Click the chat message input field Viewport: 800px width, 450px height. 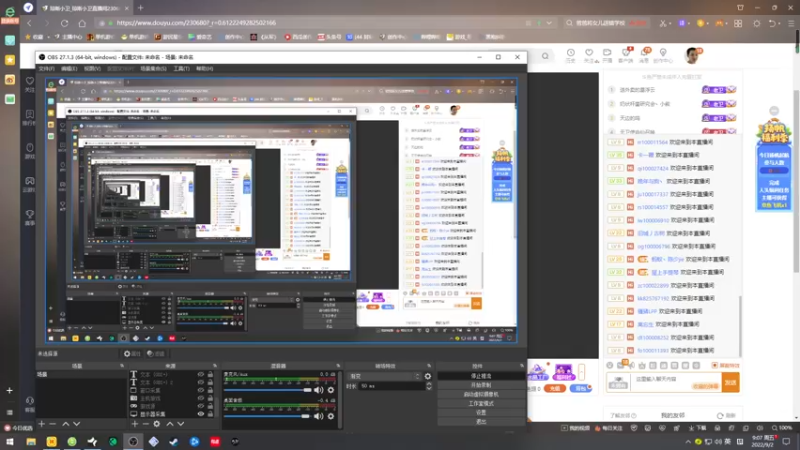(x=676, y=380)
